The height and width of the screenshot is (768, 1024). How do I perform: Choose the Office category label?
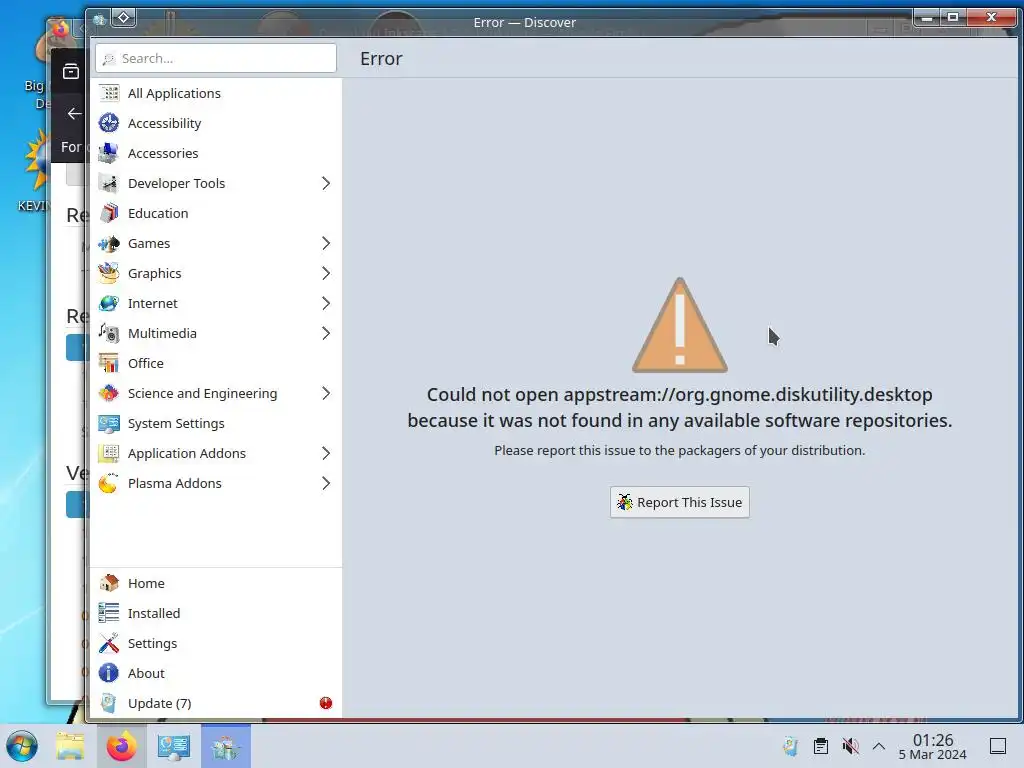(146, 364)
